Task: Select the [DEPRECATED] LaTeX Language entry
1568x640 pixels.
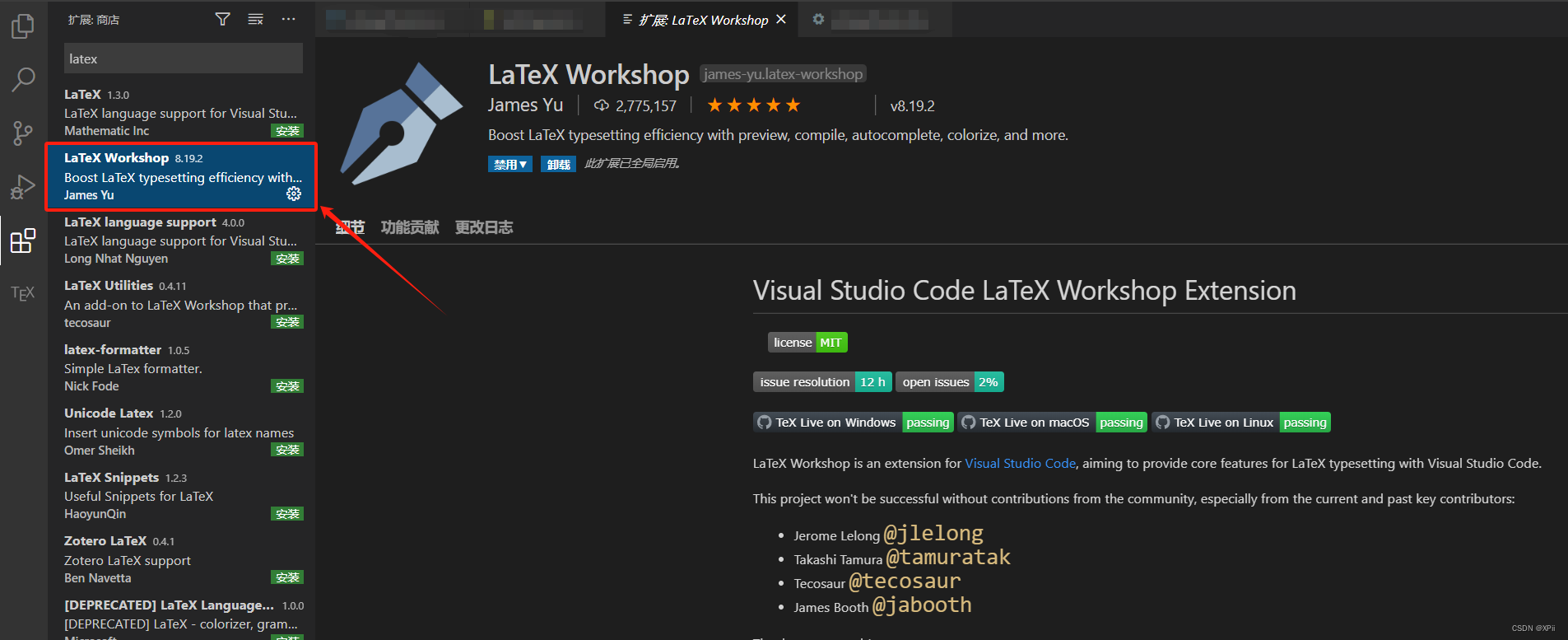Action: coord(182,617)
